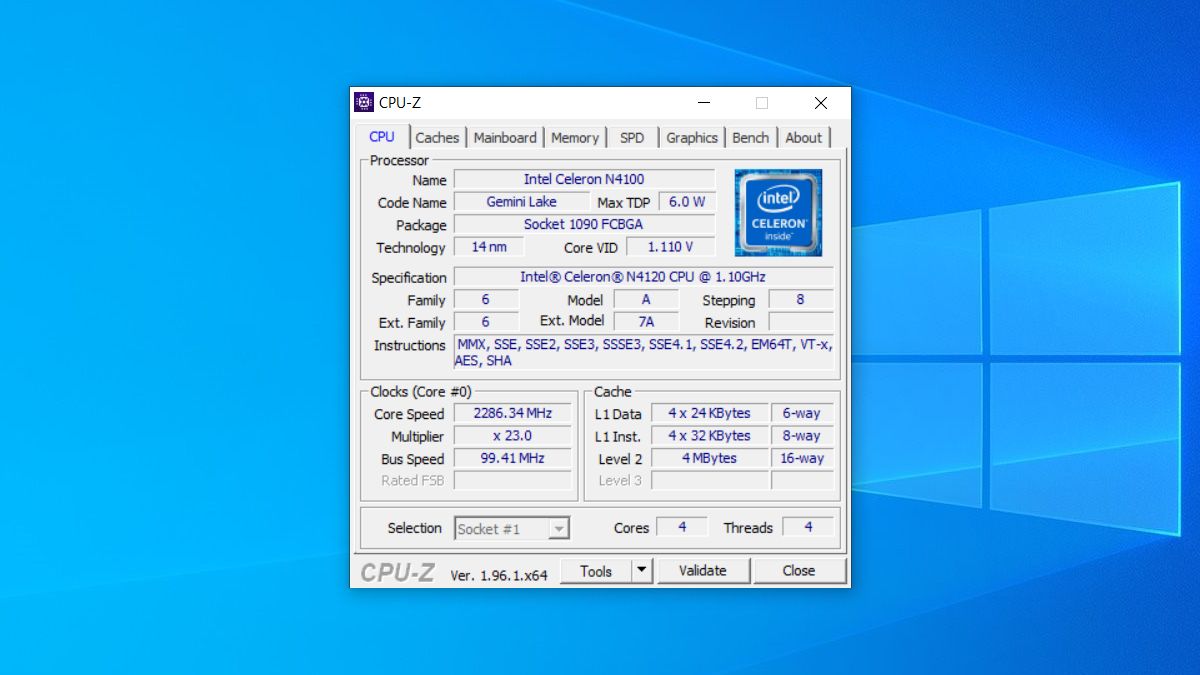1200x675 pixels.
Task: Show the Graphics tab
Action: tap(692, 138)
